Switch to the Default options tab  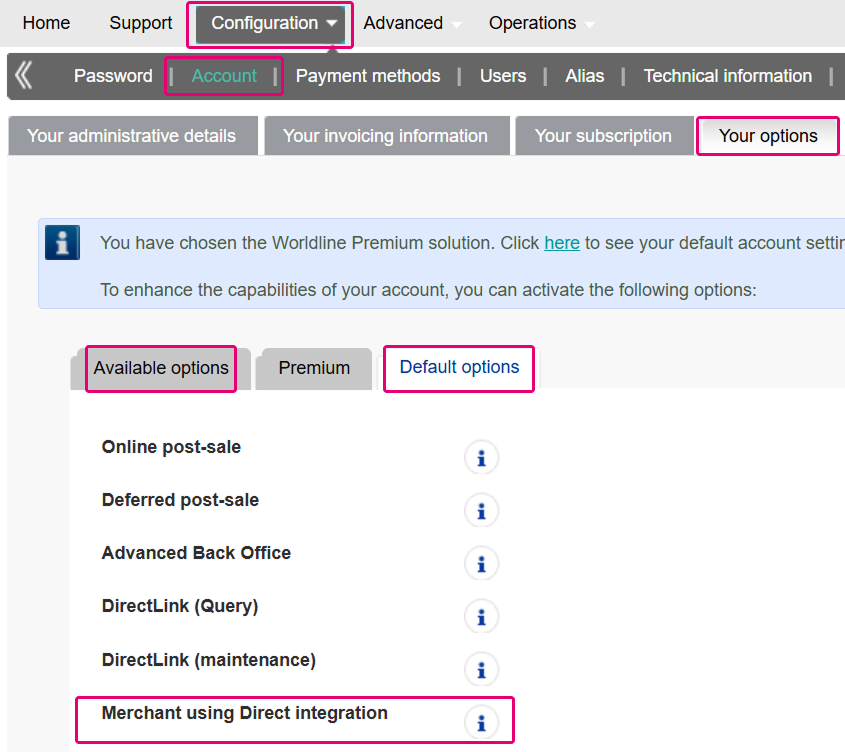459,367
